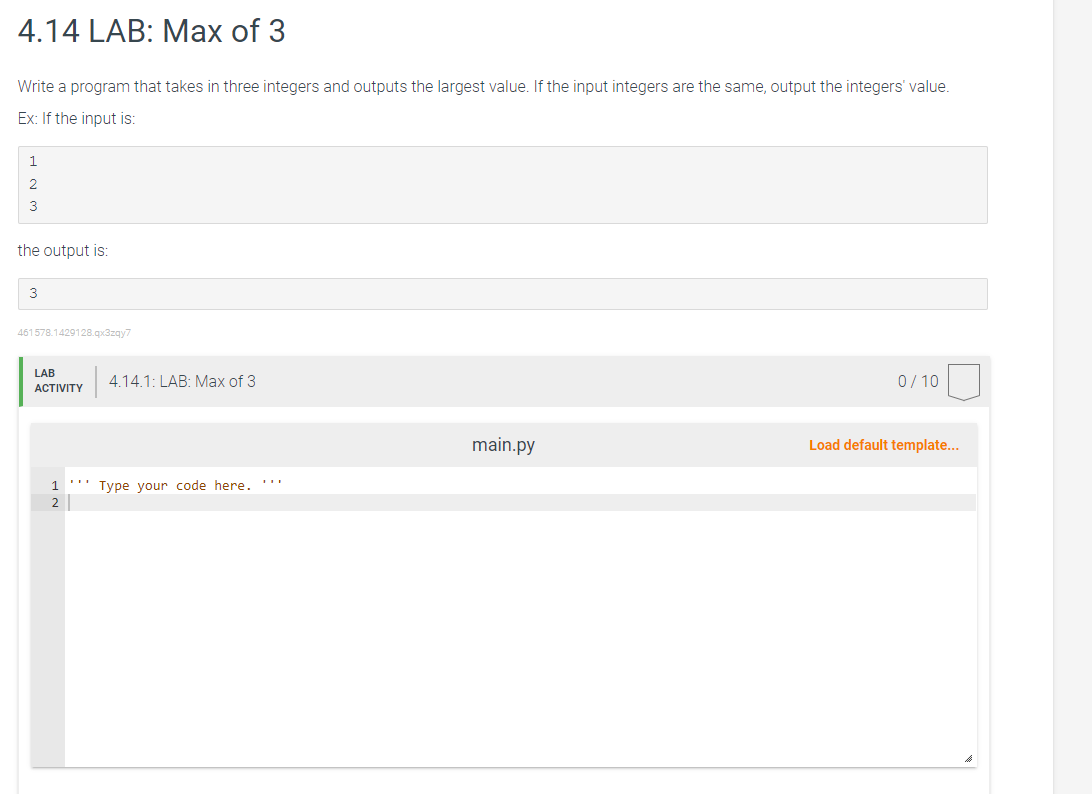Click the 0 / 10 score display
This screenshot has width=1092, height=794.
point(917,381)
